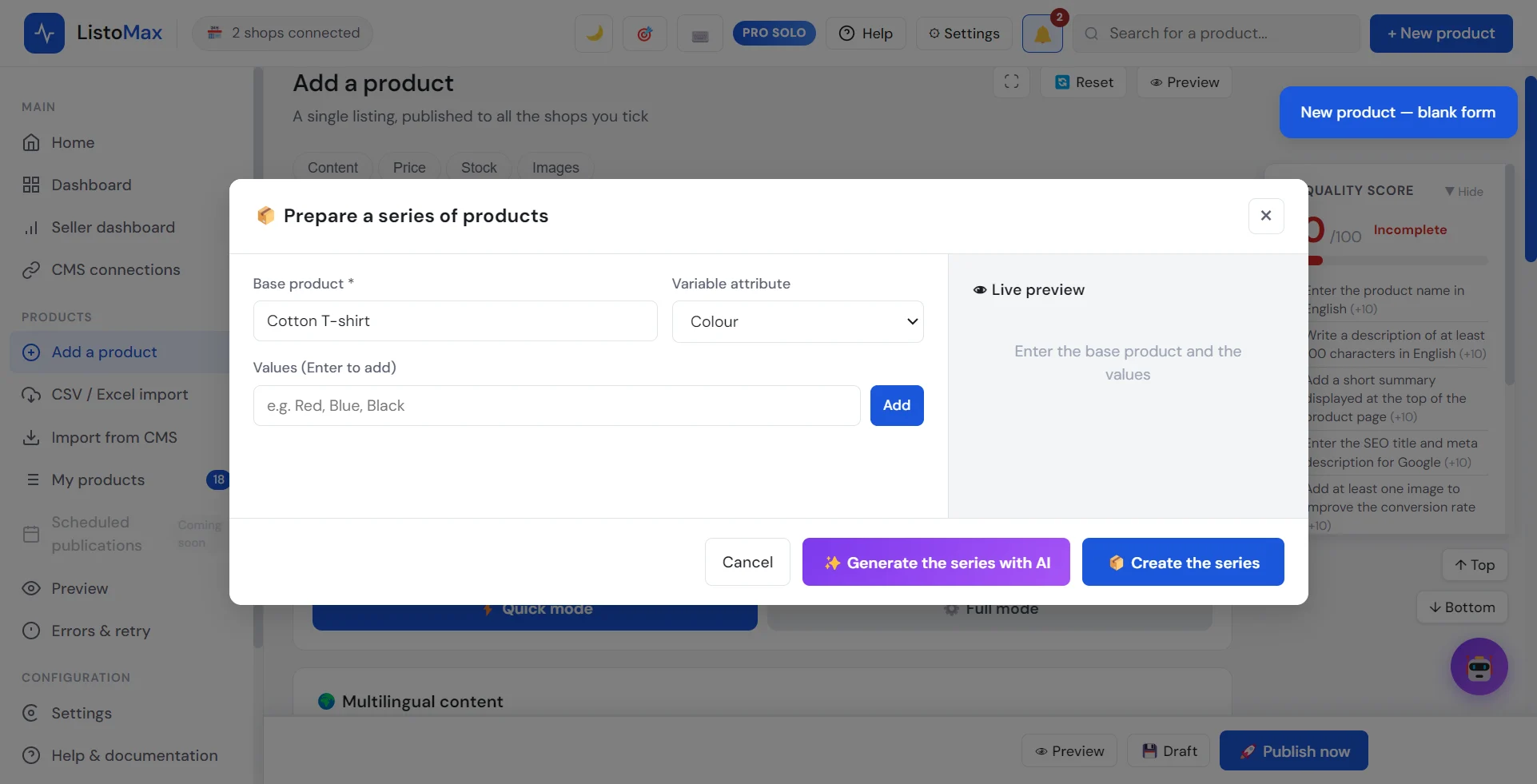
Task: Jump to Top of the form
Action: (x=1475, y=565)
